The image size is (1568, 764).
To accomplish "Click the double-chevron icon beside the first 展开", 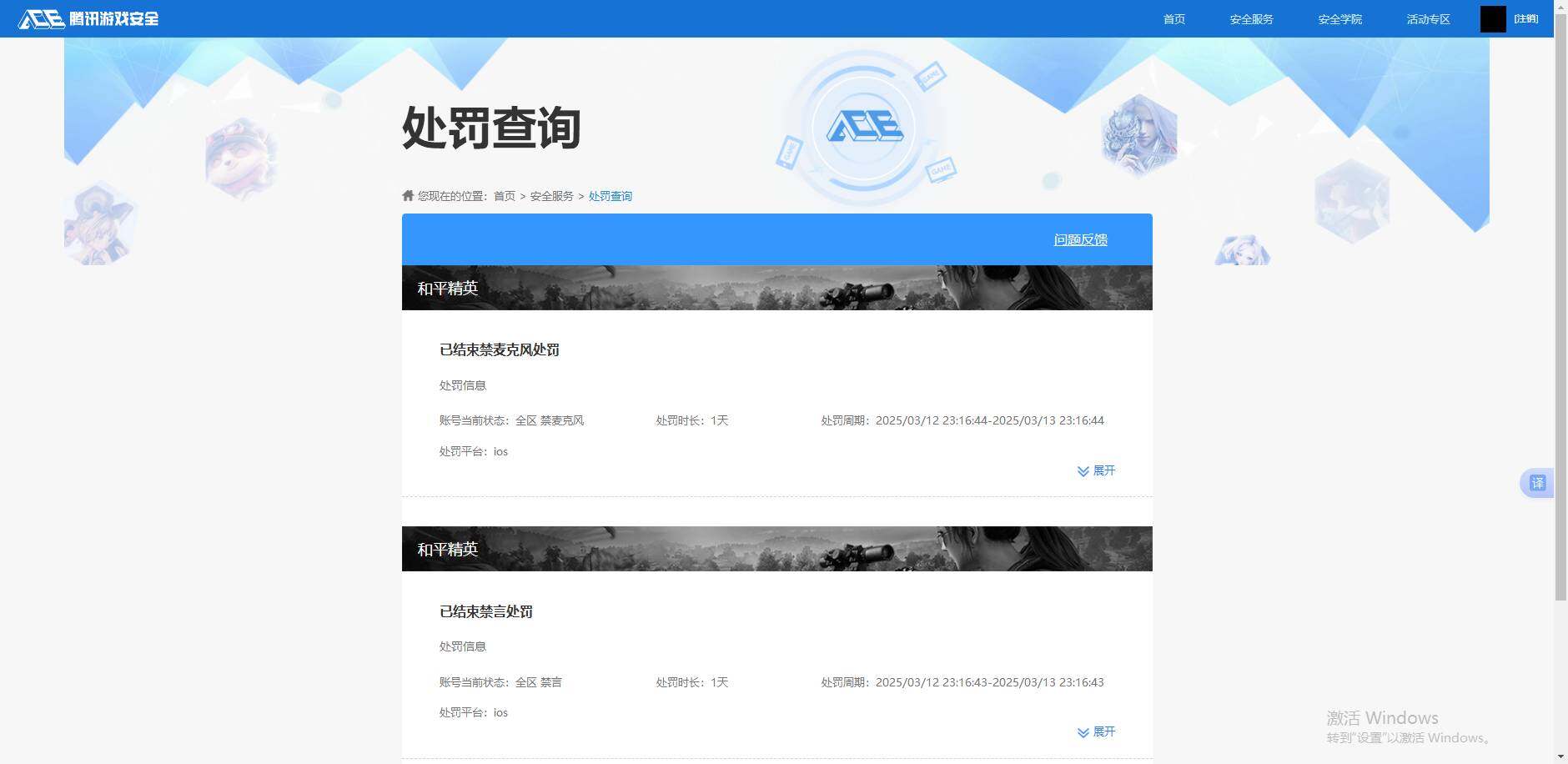I will click(x=1082, y=470).
